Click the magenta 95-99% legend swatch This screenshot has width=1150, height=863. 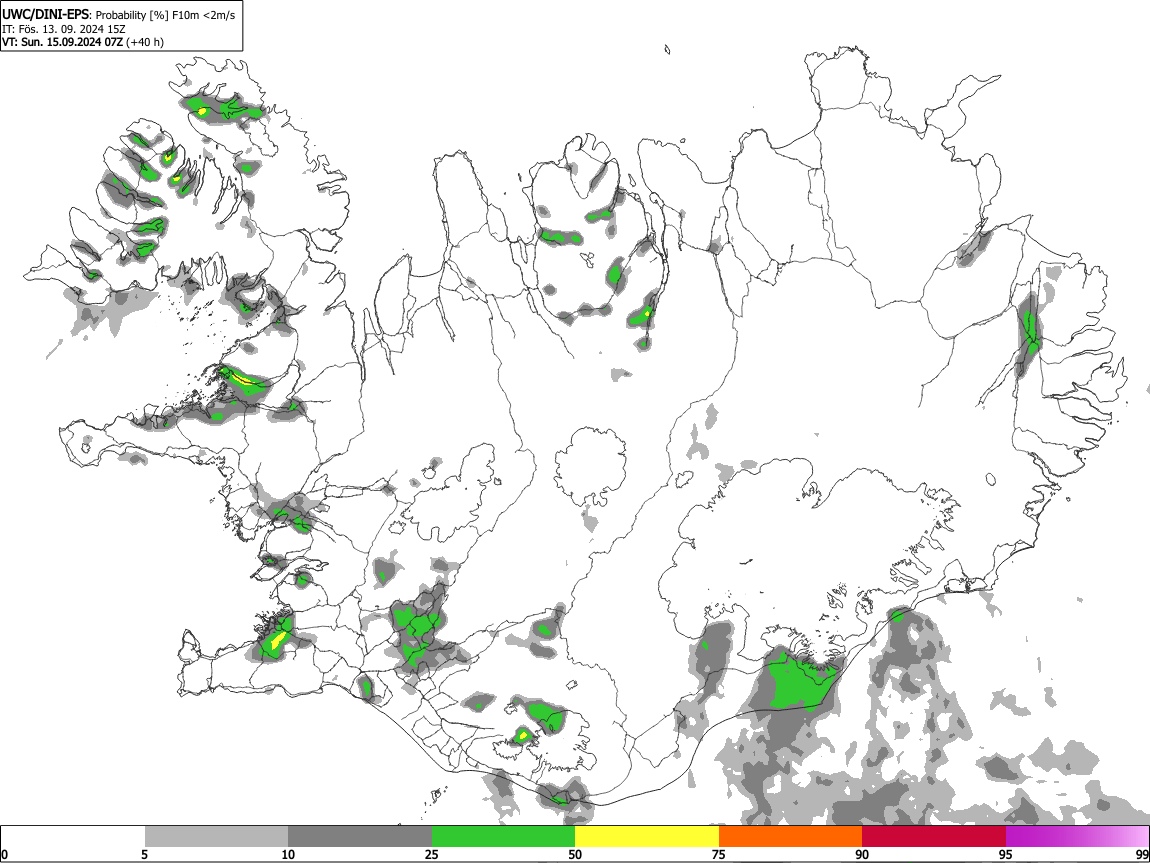click(x=1077, y=837)
